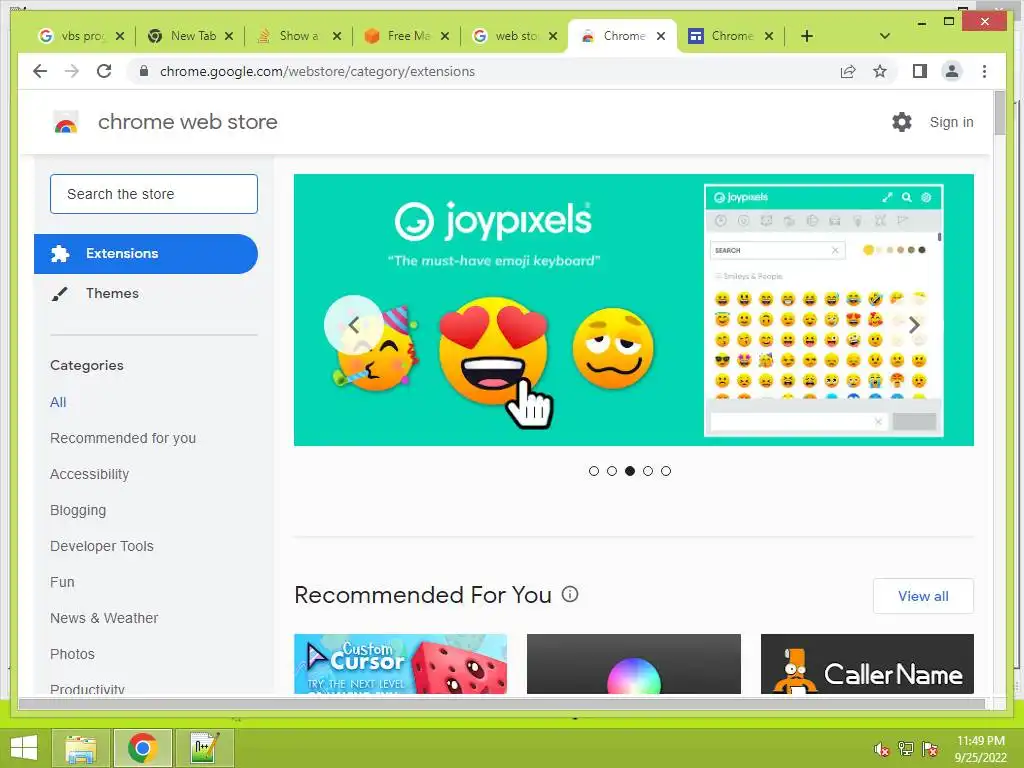Open web store settings gear

pyautogui.click(x=902, y=121)
